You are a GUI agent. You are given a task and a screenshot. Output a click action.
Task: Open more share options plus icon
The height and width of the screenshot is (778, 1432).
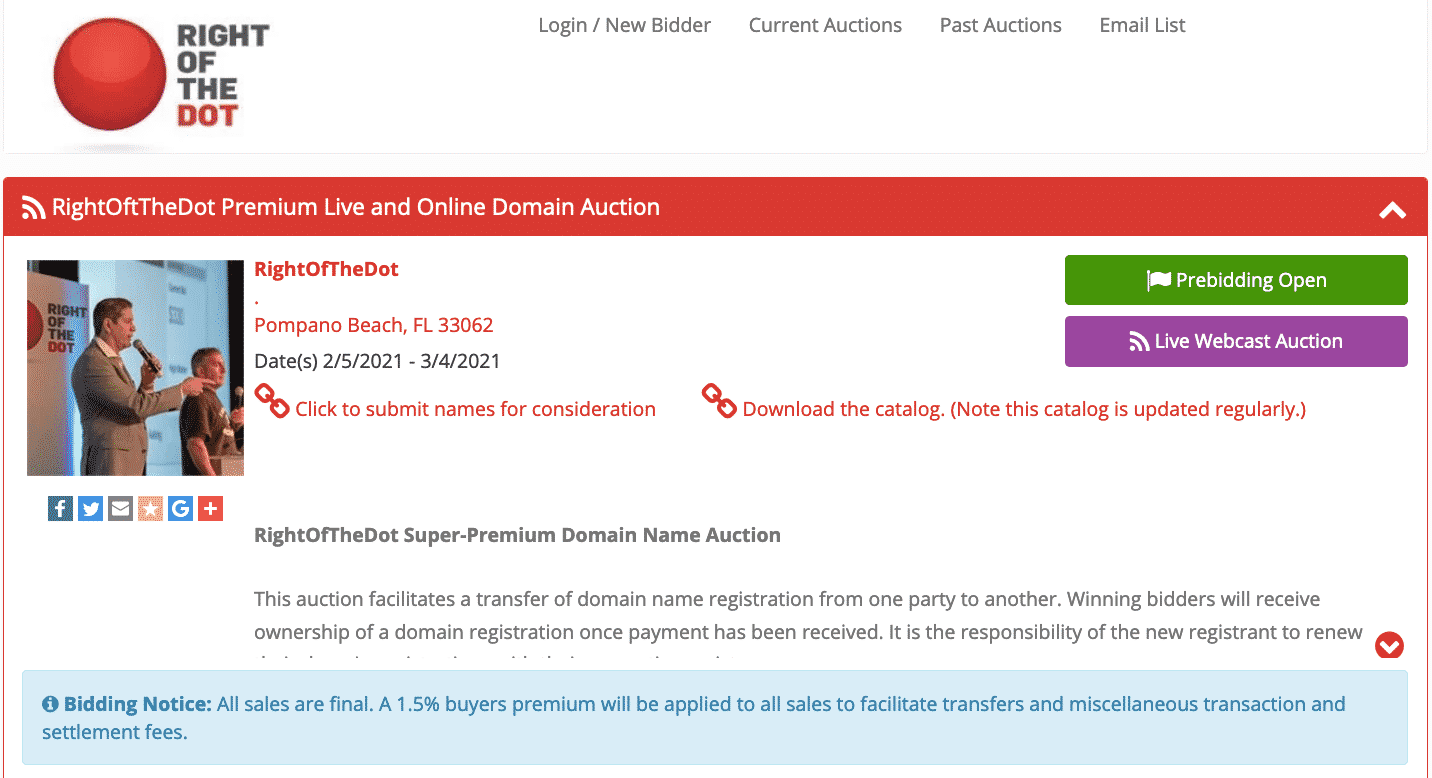(x=210, y=509)
